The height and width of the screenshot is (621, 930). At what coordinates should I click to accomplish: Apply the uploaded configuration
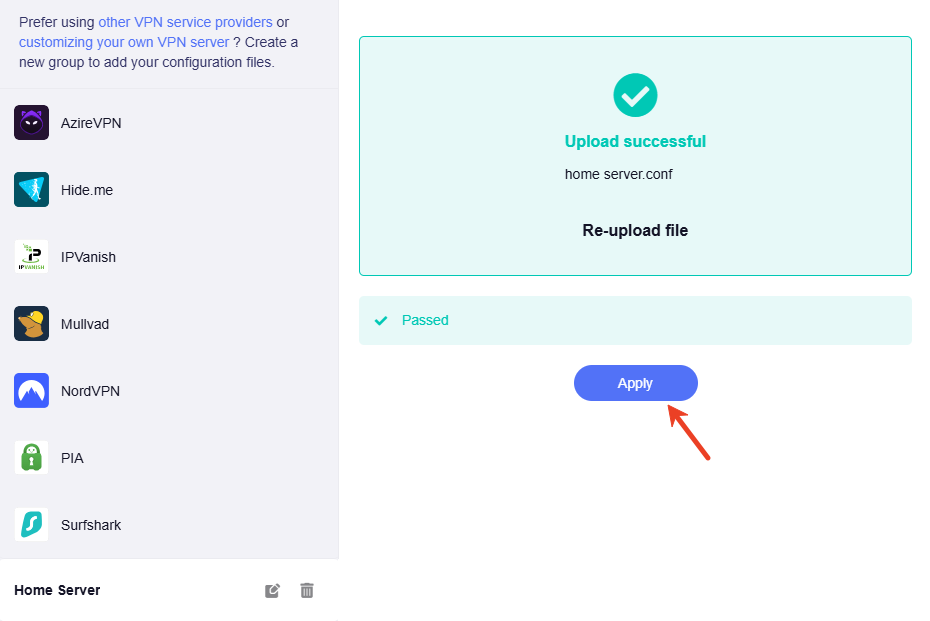[635, 383]
